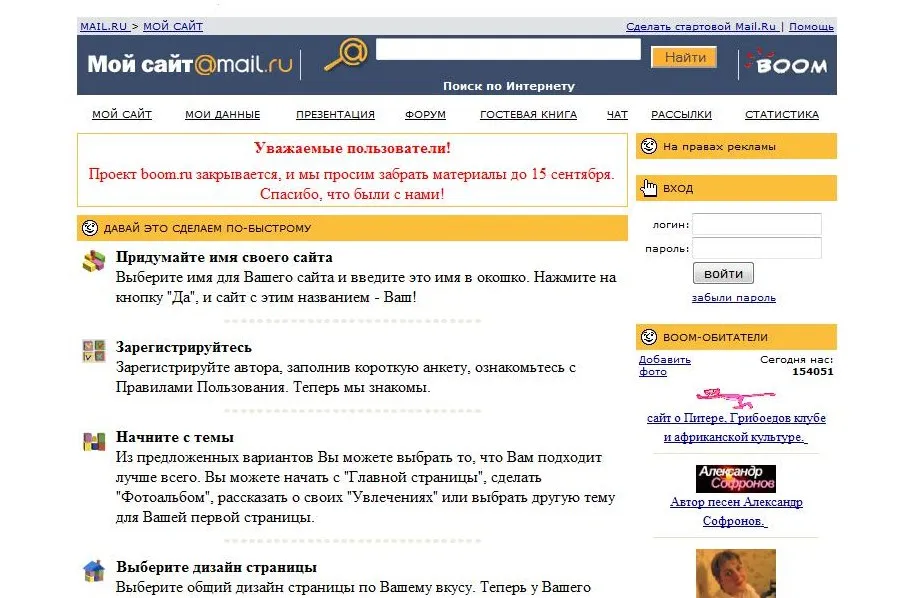Open the Помощь help link
Viewport: 913px width, 598px height.
pos(811,26)
